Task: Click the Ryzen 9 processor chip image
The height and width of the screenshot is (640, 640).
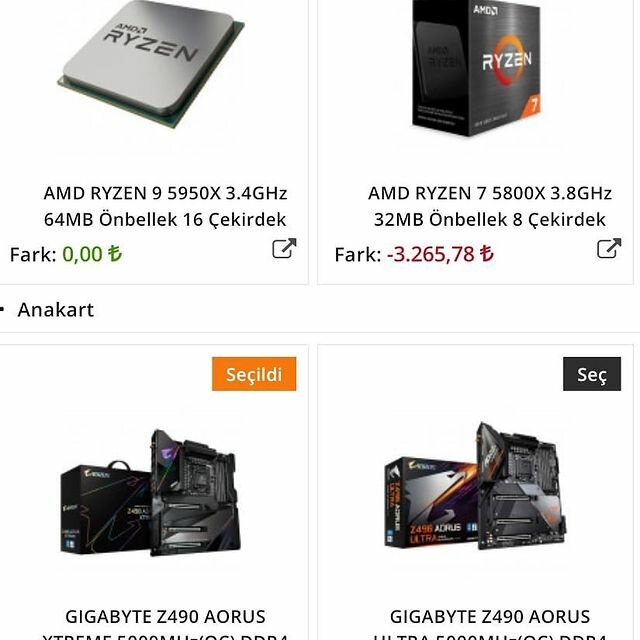Action: pos(151,64)
